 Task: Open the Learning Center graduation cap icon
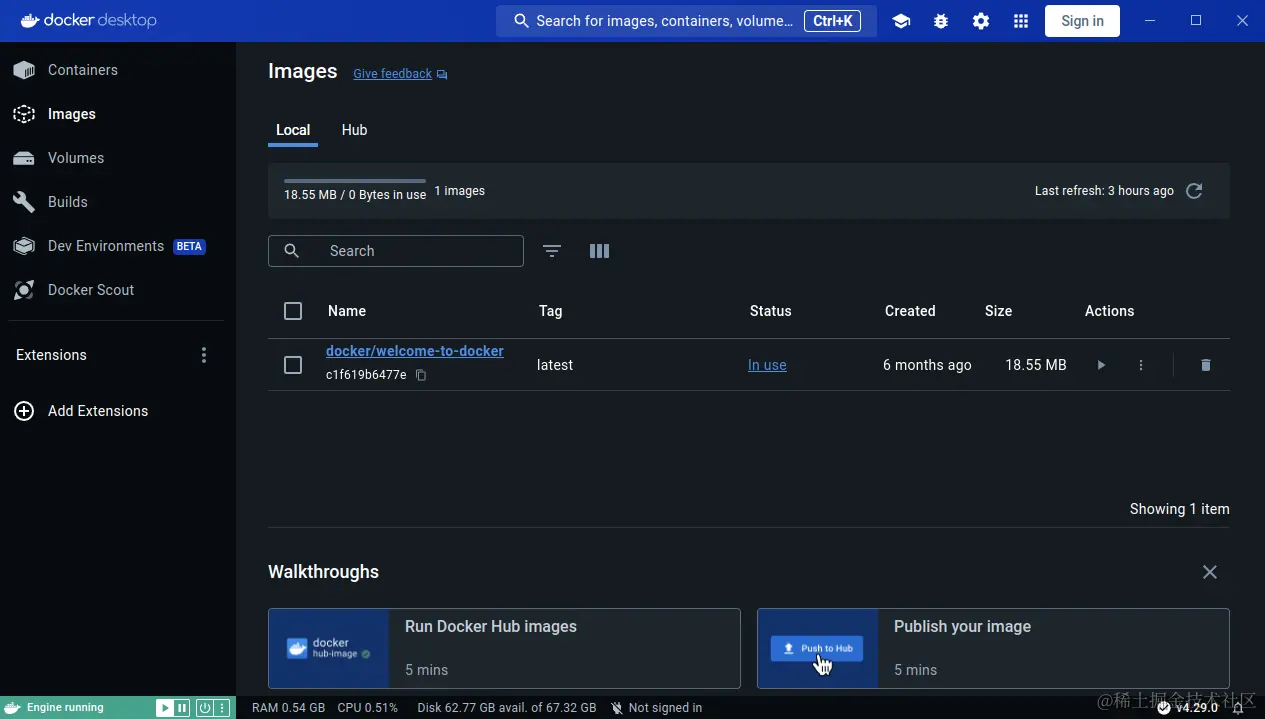901,21
